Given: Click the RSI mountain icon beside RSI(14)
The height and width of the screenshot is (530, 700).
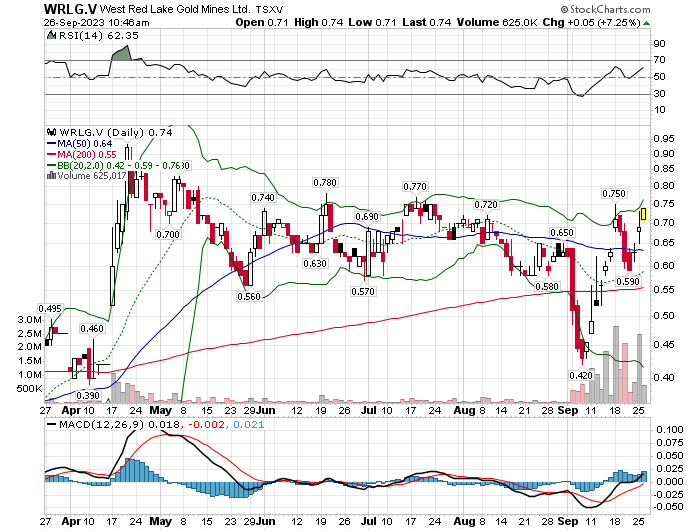Looking at the screenshot, I should tap(52, 35).
